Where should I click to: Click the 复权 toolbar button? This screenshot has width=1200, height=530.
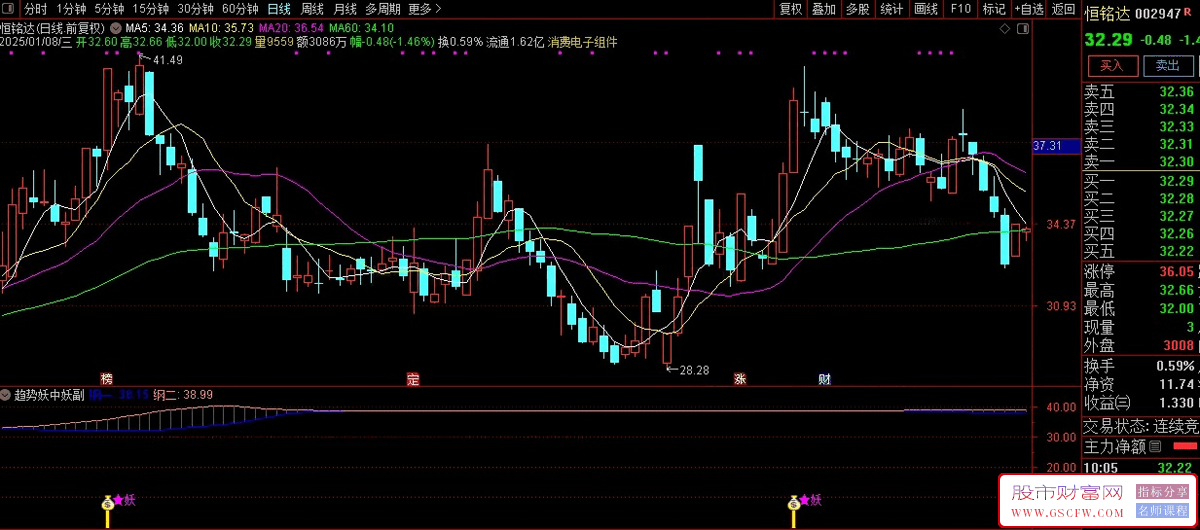(x=790, y=9)
